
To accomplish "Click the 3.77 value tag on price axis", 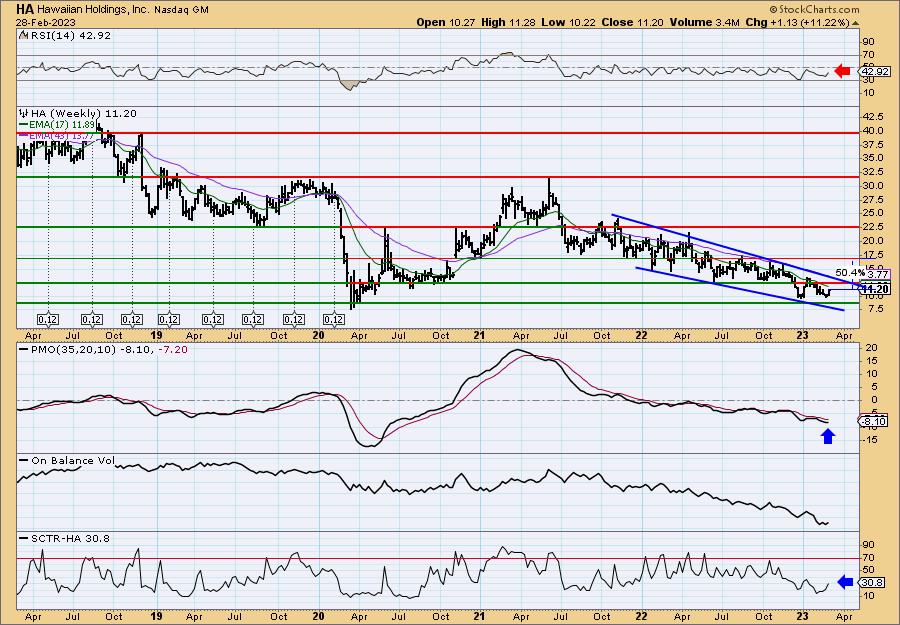I will [880, 274].
